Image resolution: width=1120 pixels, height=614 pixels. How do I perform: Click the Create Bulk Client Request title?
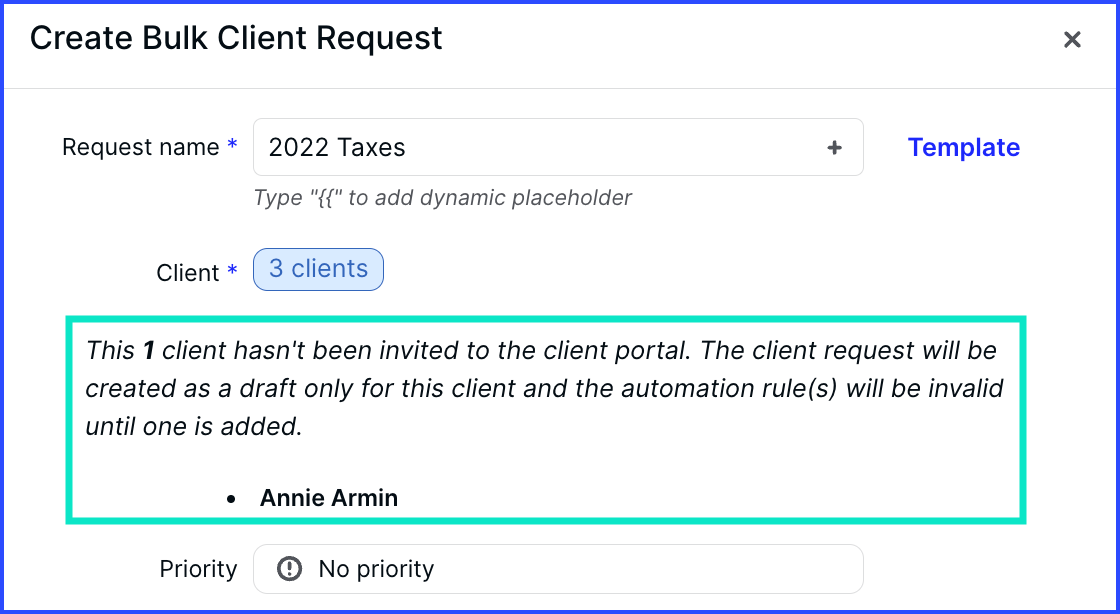pyautogui.click(x=236, y=38)
